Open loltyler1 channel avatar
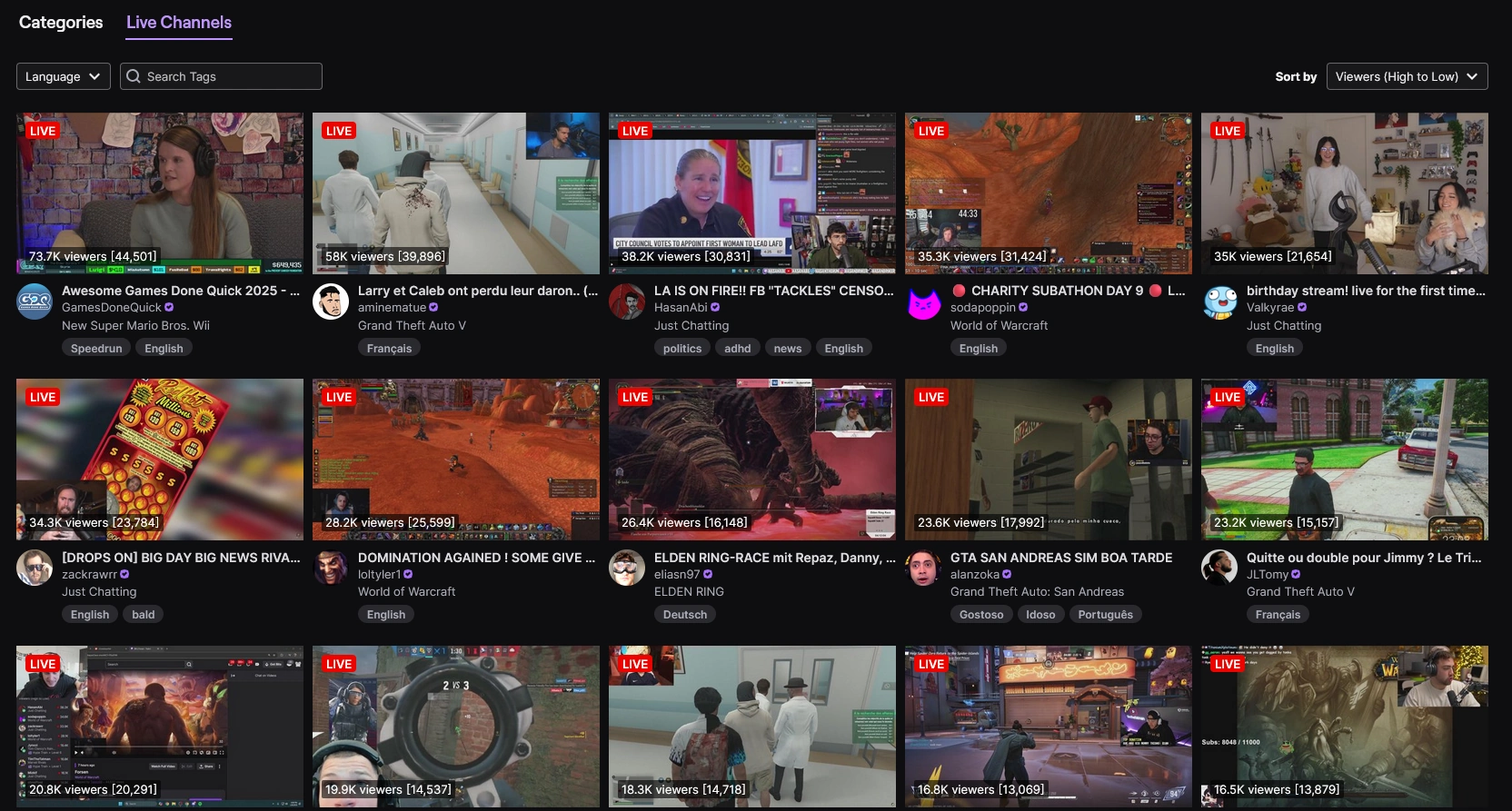 [x=331, y=568]
